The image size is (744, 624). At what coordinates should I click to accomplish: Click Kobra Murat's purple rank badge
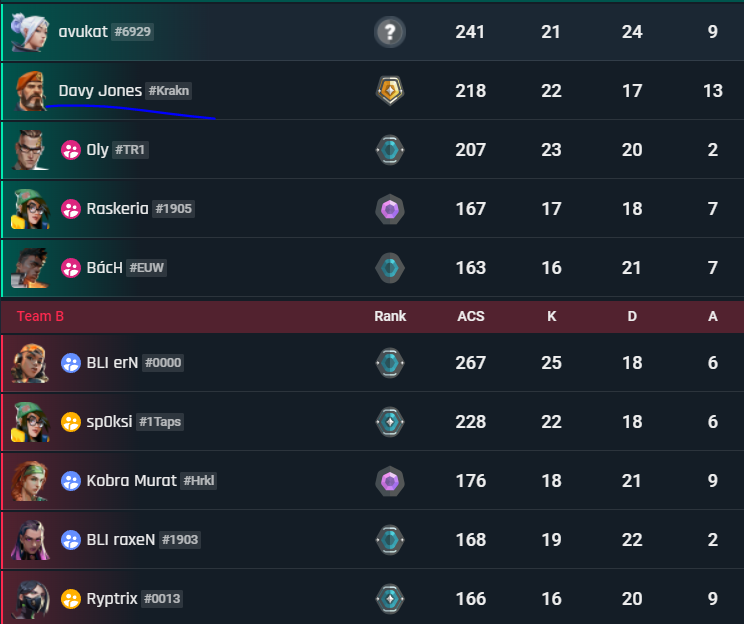coord(390,481)
